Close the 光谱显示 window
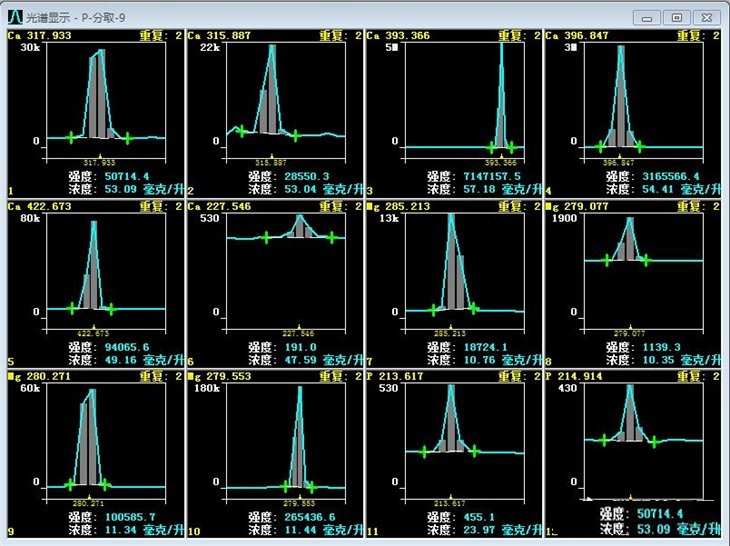This screenshot has width=730, height=546. tap(707, 18)
